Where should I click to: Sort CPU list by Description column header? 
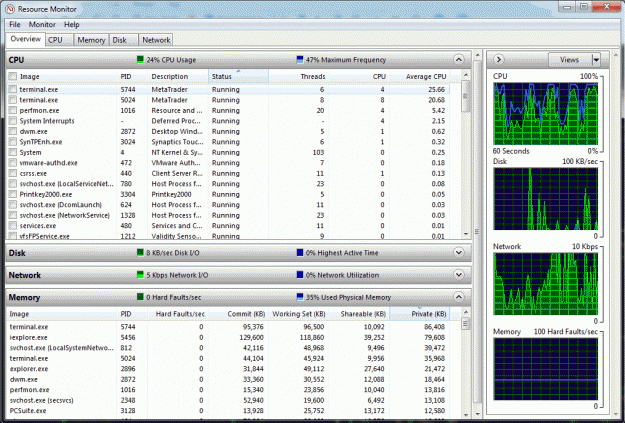click(x=178, y=76)
